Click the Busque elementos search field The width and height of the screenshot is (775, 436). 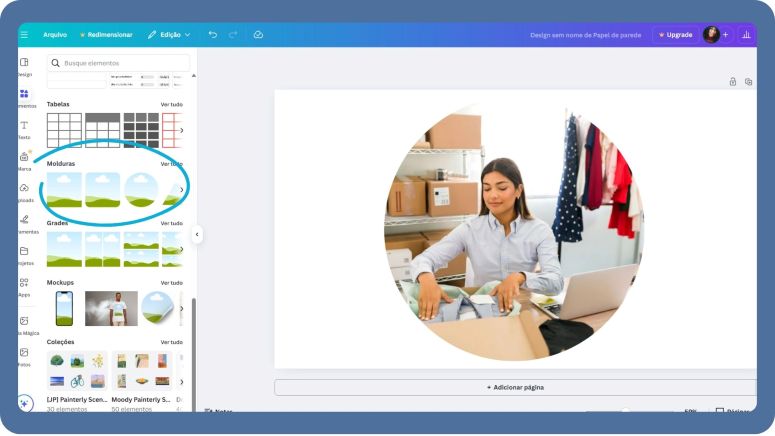pos(120,62)
